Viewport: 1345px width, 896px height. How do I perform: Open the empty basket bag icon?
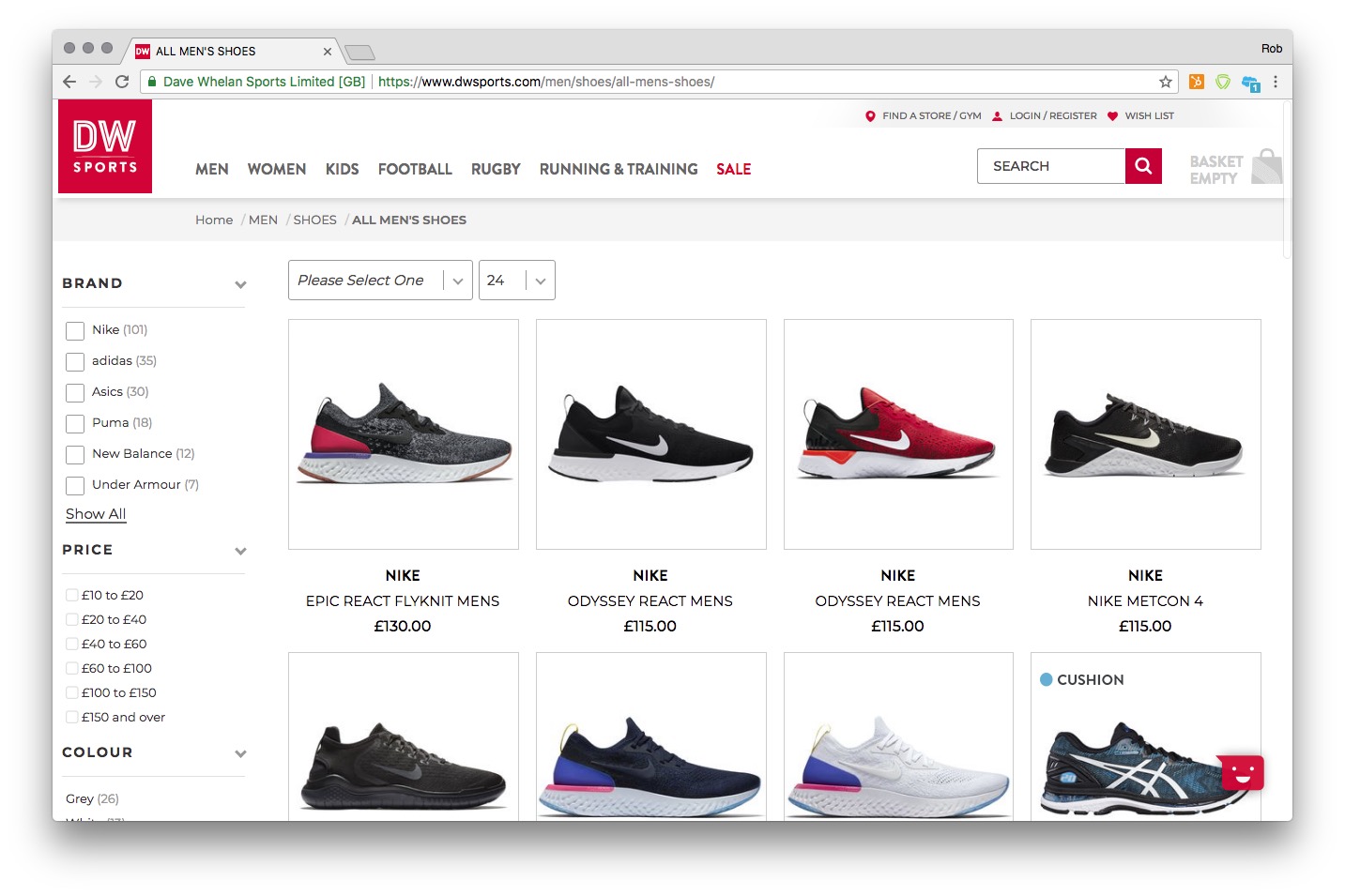1265,167
